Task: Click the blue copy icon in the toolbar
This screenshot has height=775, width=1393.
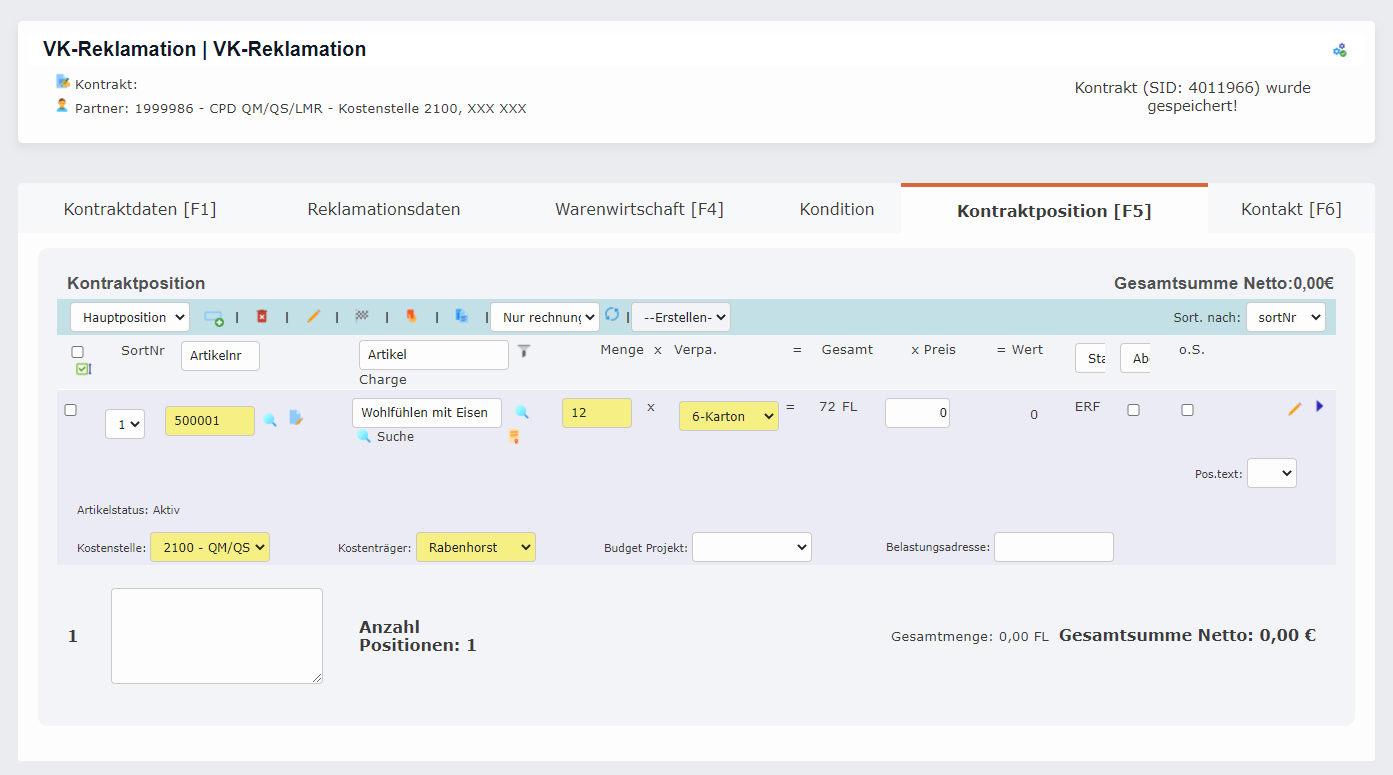Action: (461, 316)
